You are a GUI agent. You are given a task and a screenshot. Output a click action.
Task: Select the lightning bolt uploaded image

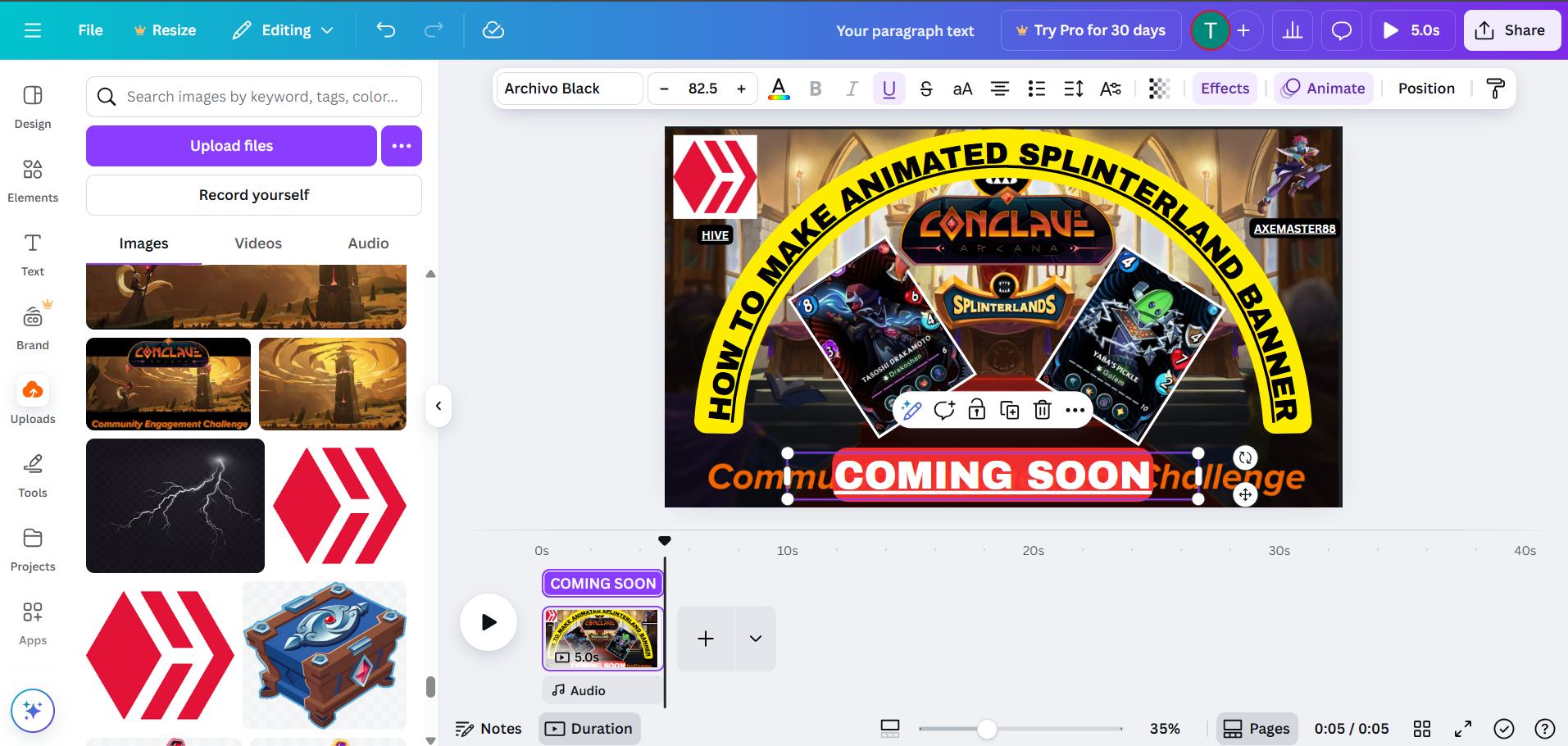coord(175,506)
